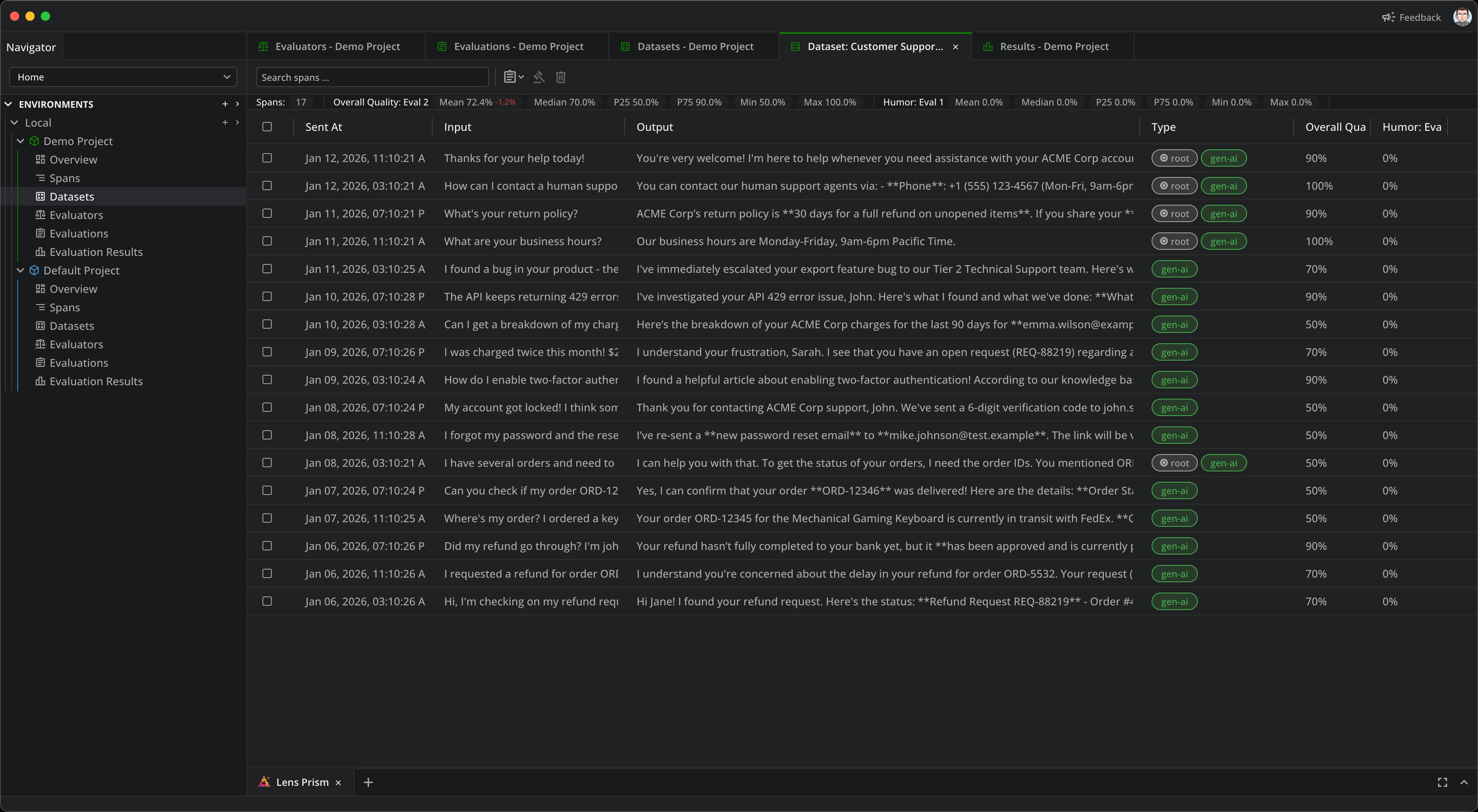Add a new bottom tab with plus icon
Screen dimensions: 1478x812
[368, 782]
